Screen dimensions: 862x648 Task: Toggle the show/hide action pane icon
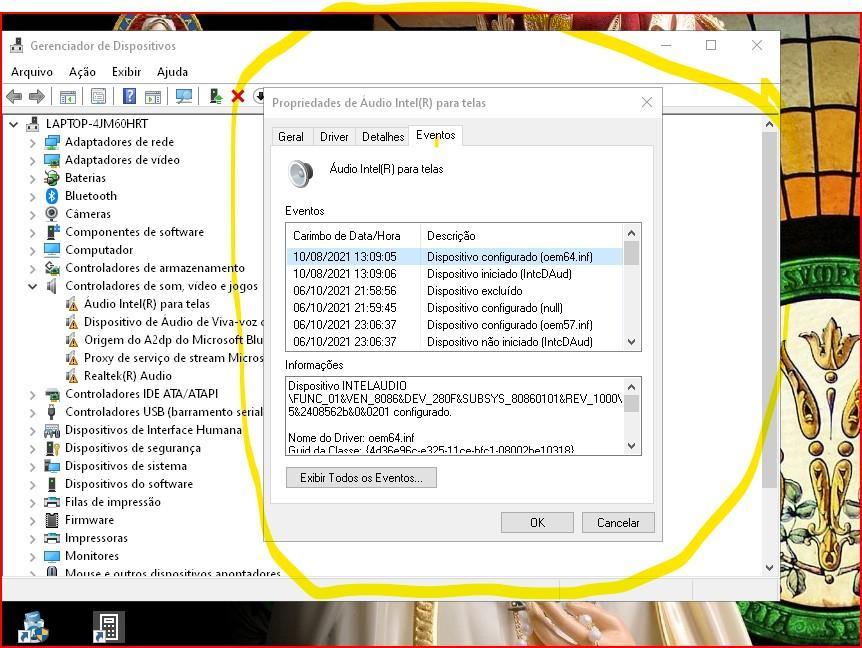point(153,97)
